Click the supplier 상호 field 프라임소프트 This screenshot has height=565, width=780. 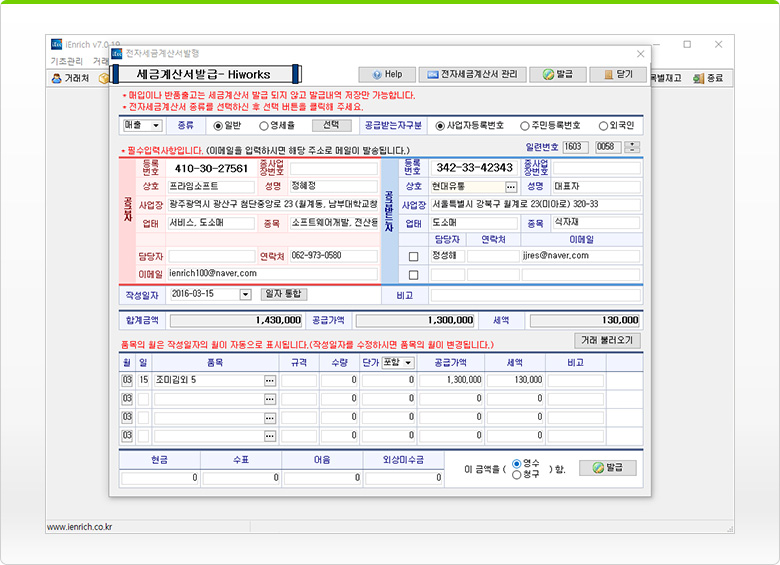(x=211, y=187)
